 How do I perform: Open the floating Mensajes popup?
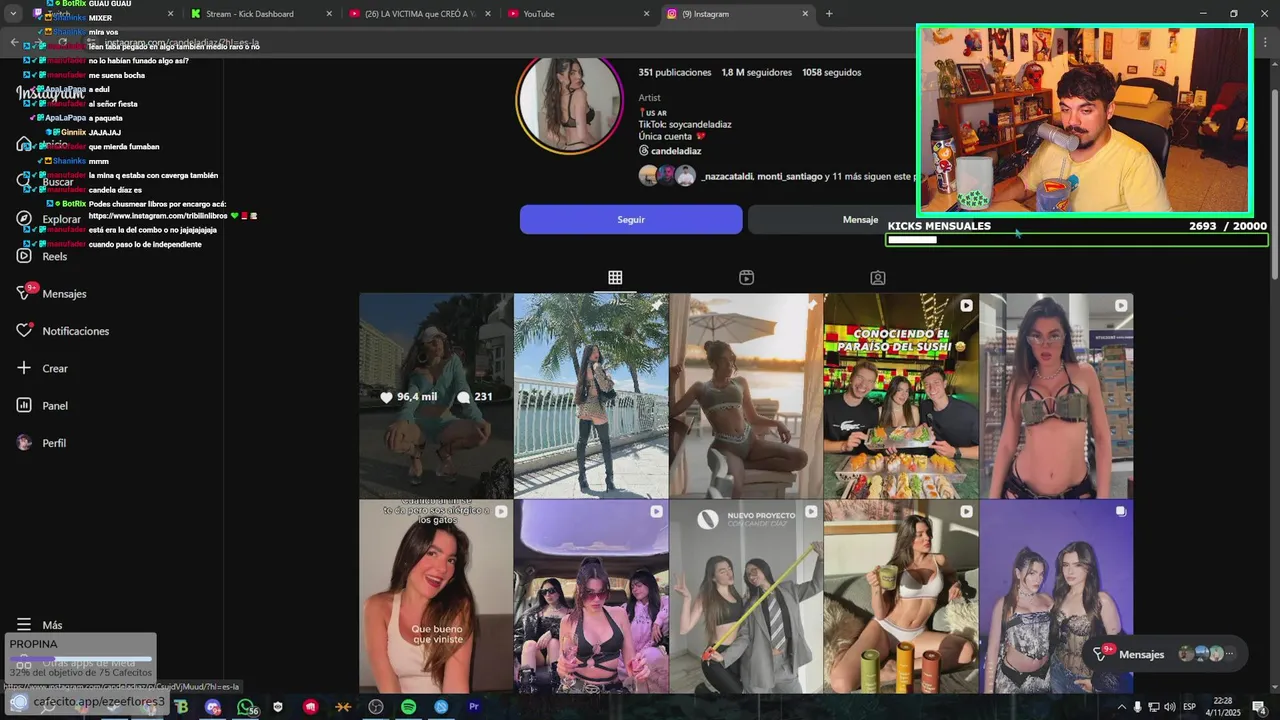(1165, 654)
